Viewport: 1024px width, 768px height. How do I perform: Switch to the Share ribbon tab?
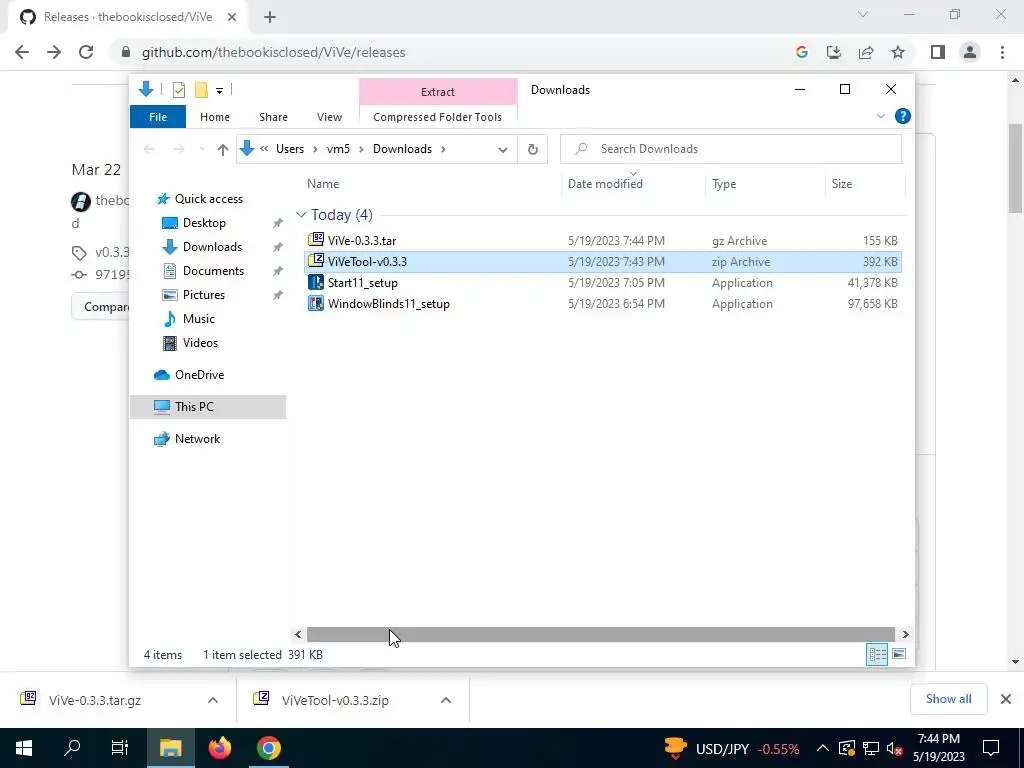coord(273,117)
